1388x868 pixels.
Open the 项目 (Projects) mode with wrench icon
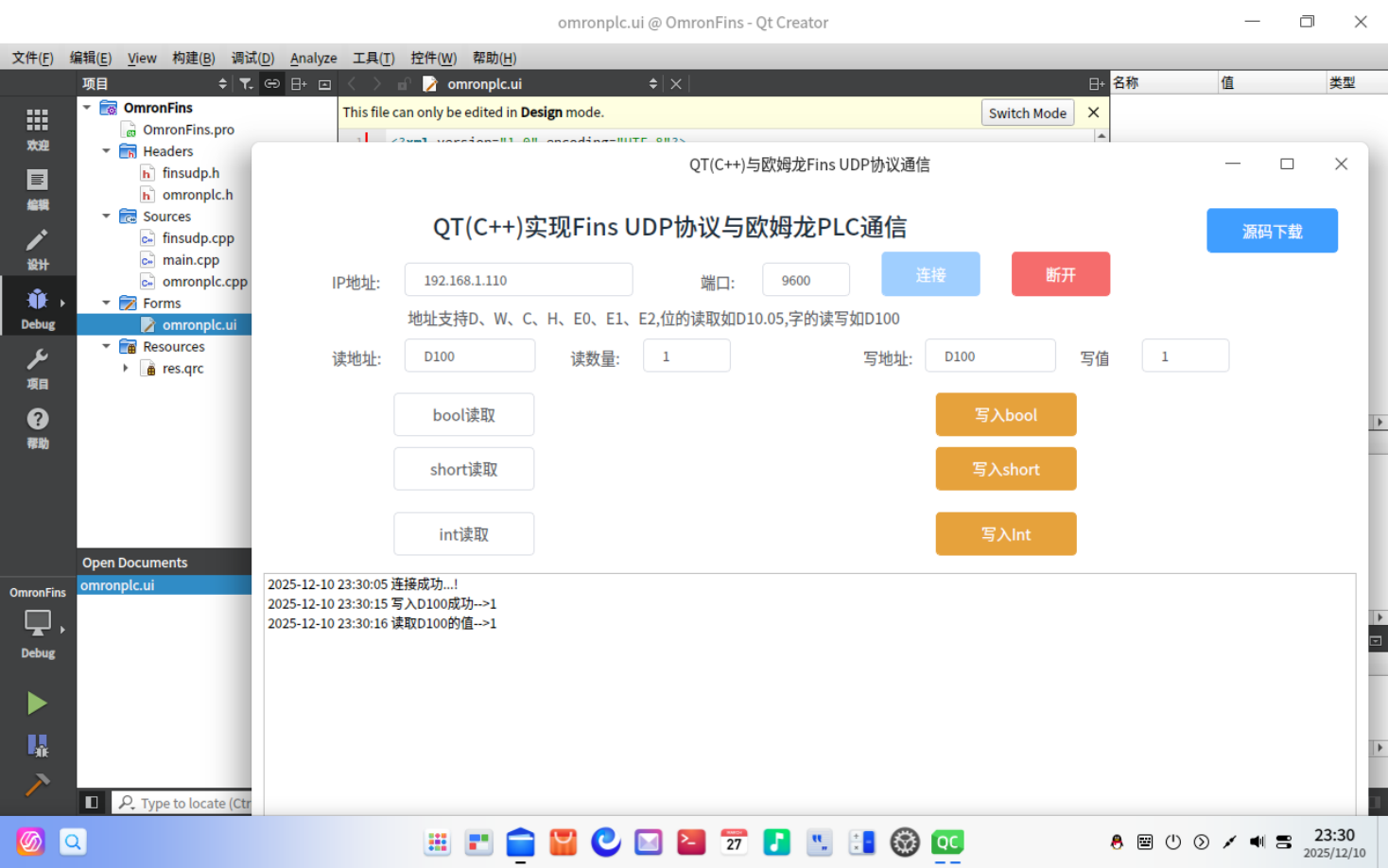(x=38, y=368)
